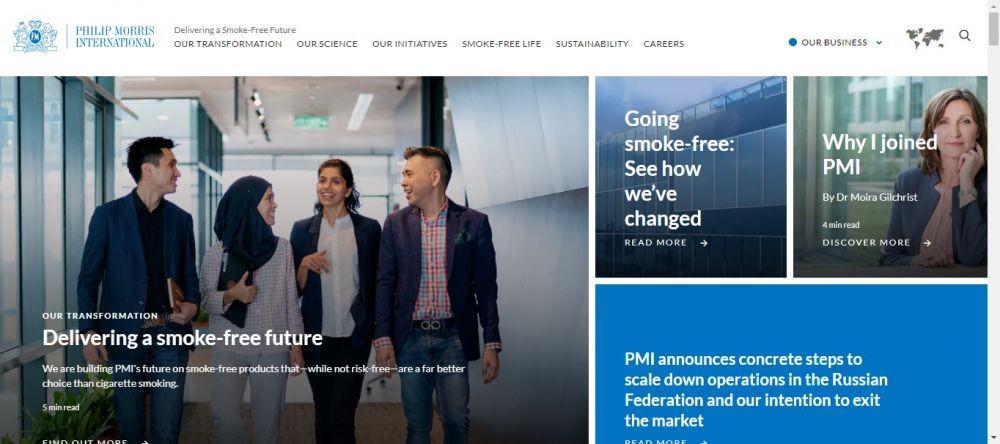Navigate to the SUSTAINABILITY section

coord(592,44)
